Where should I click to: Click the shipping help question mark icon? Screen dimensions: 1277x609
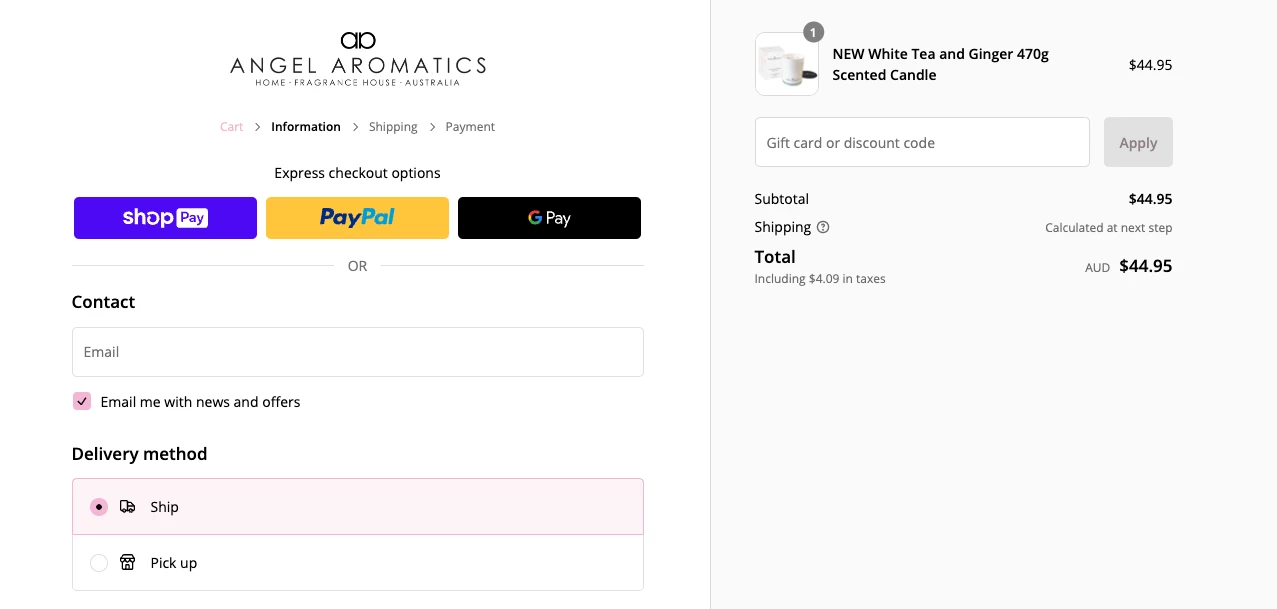(x=823, y=227)
